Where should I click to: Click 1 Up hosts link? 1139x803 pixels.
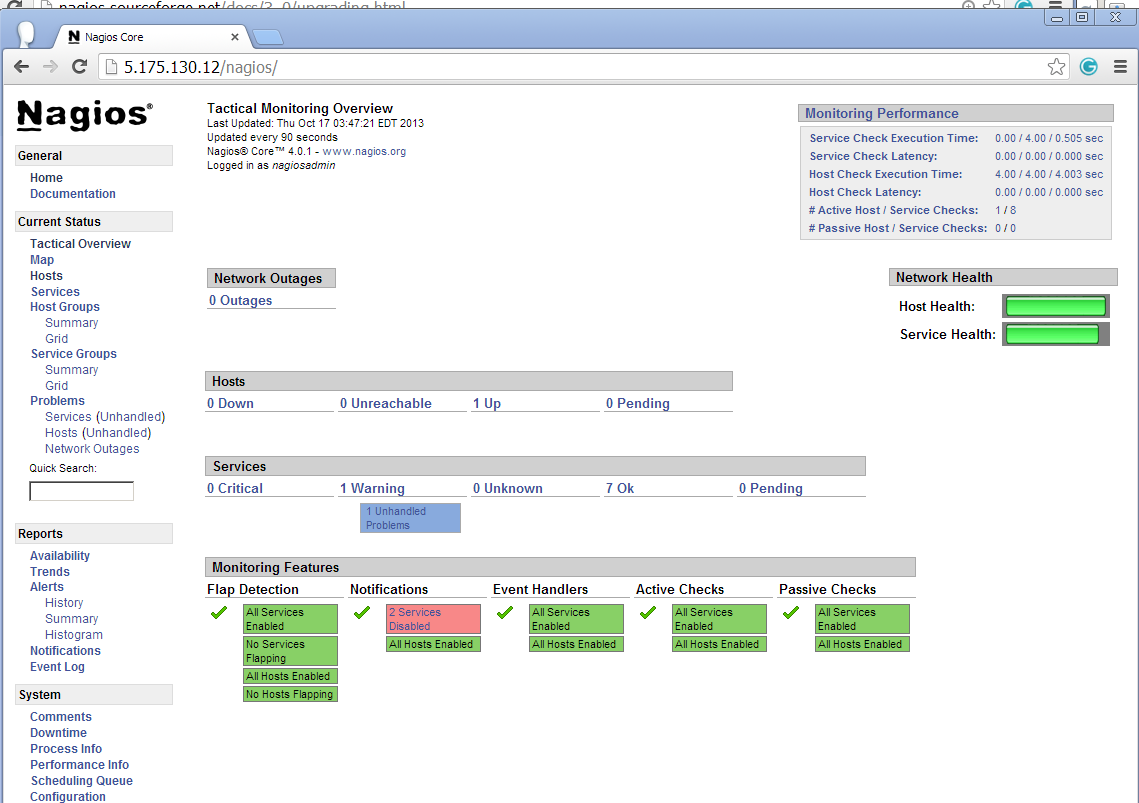click(x=487, y=404)
